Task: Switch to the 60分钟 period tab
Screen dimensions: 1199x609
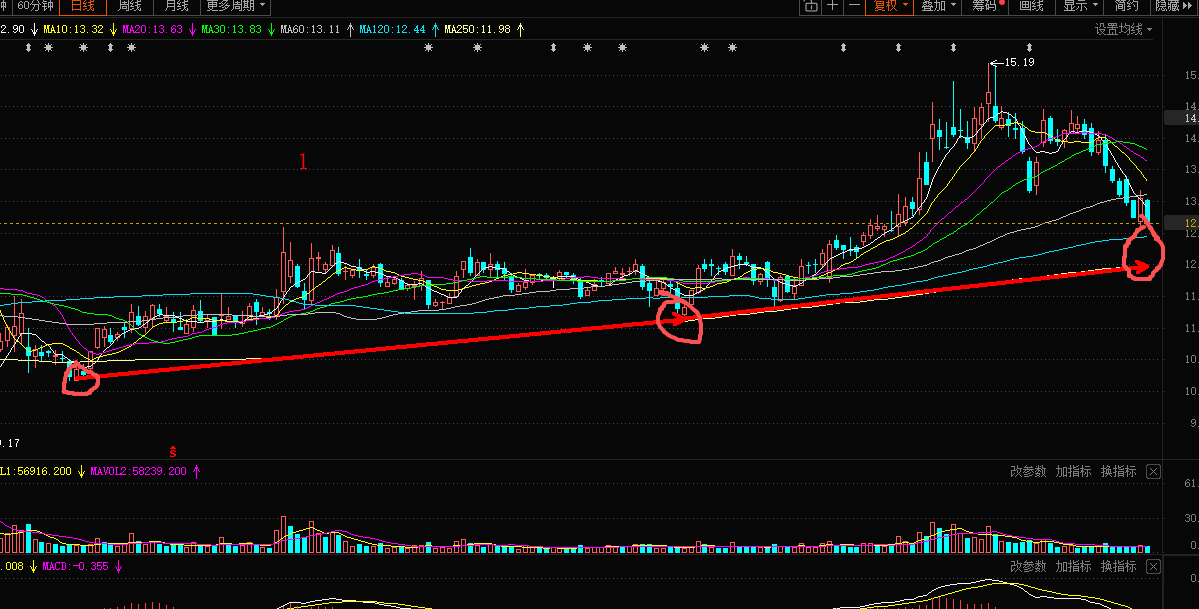Action: pos(35,6)
